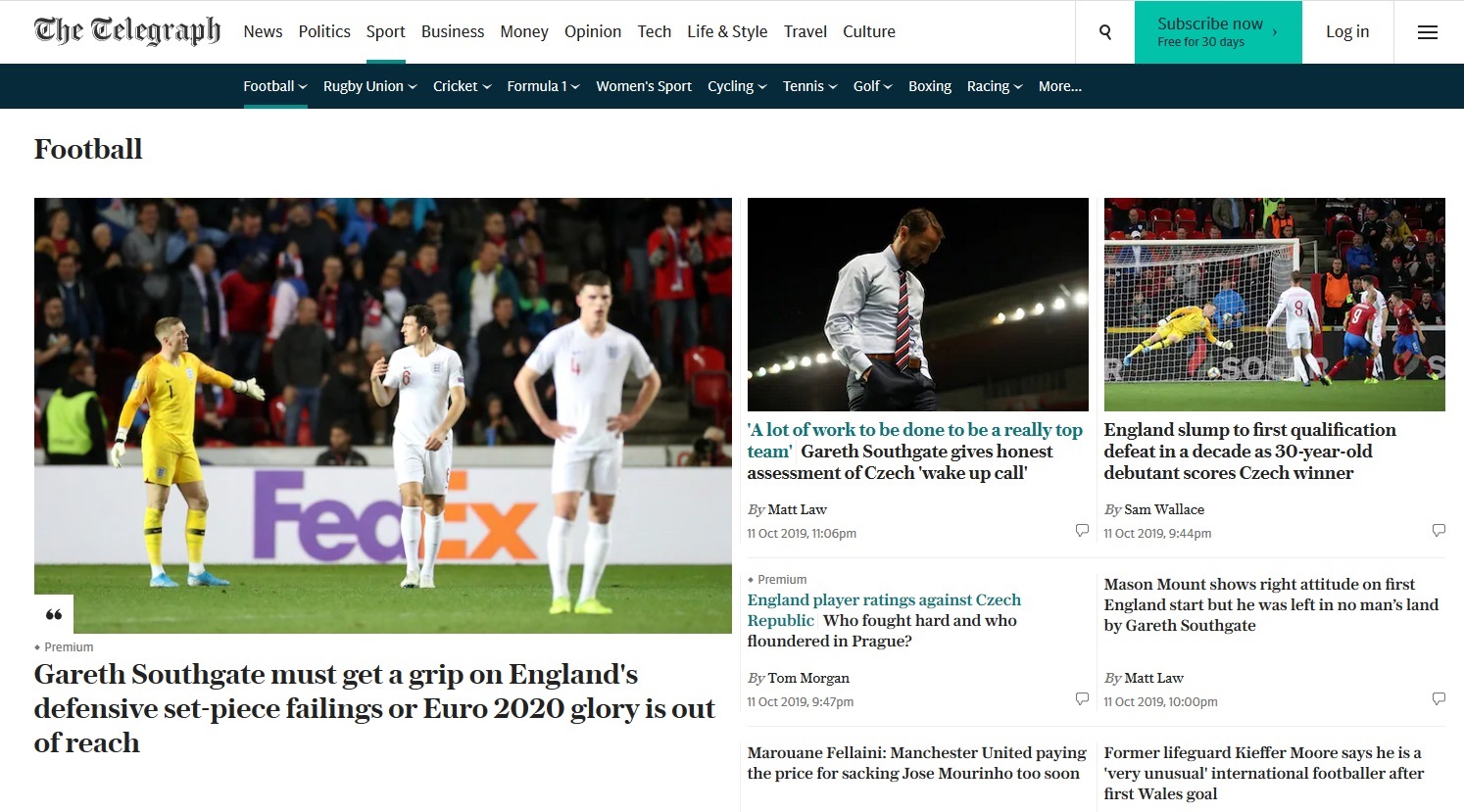Expand the Football dropdown menu
Viewport: 1464px width, 812px height.
[x=275, y=86]
